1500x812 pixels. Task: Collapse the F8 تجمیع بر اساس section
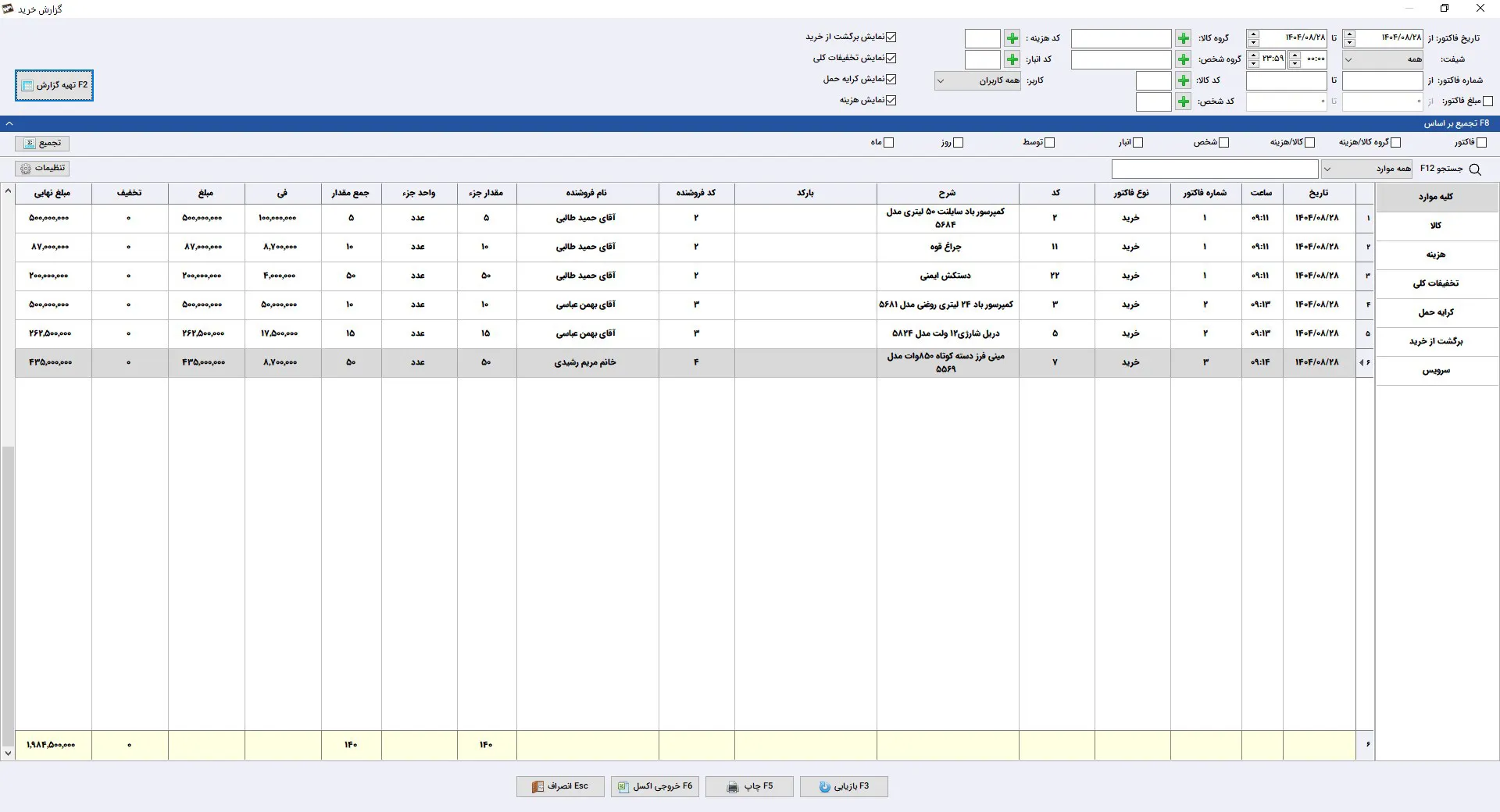9,123
